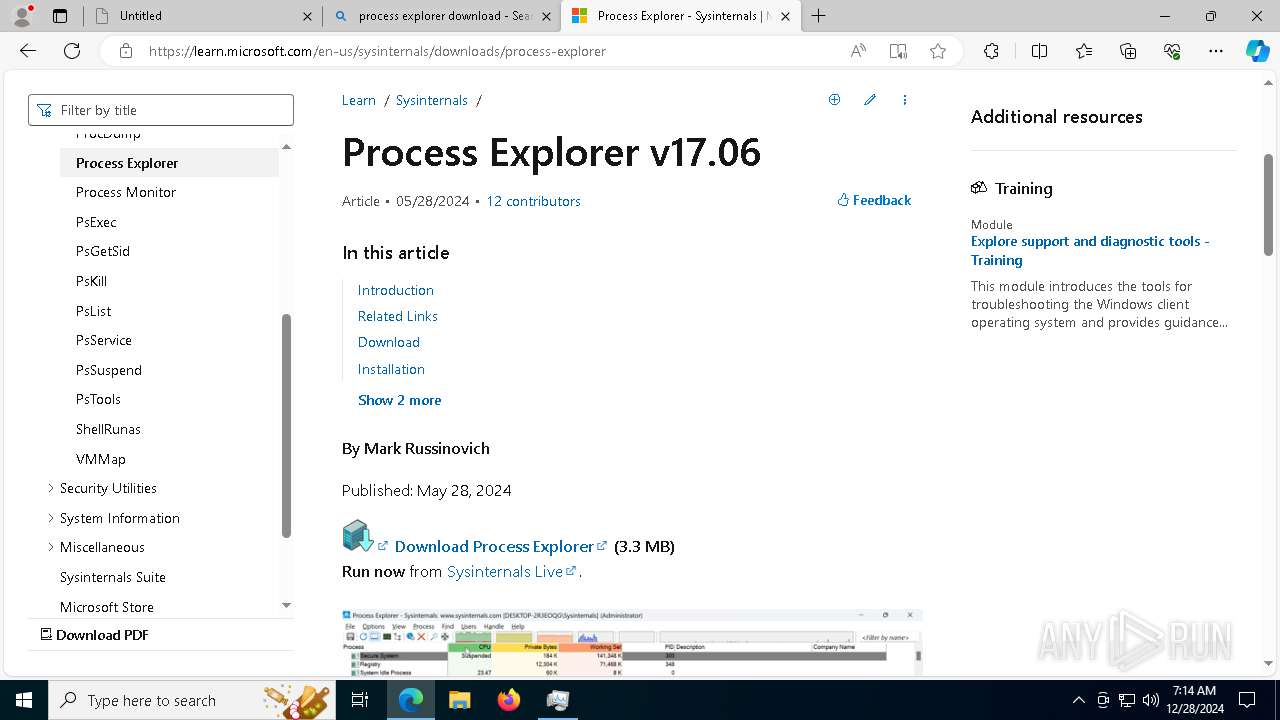Go to the Learn breadcrumb link
The width and height of the screenshot is (1280, 720).
click(359, 100)
